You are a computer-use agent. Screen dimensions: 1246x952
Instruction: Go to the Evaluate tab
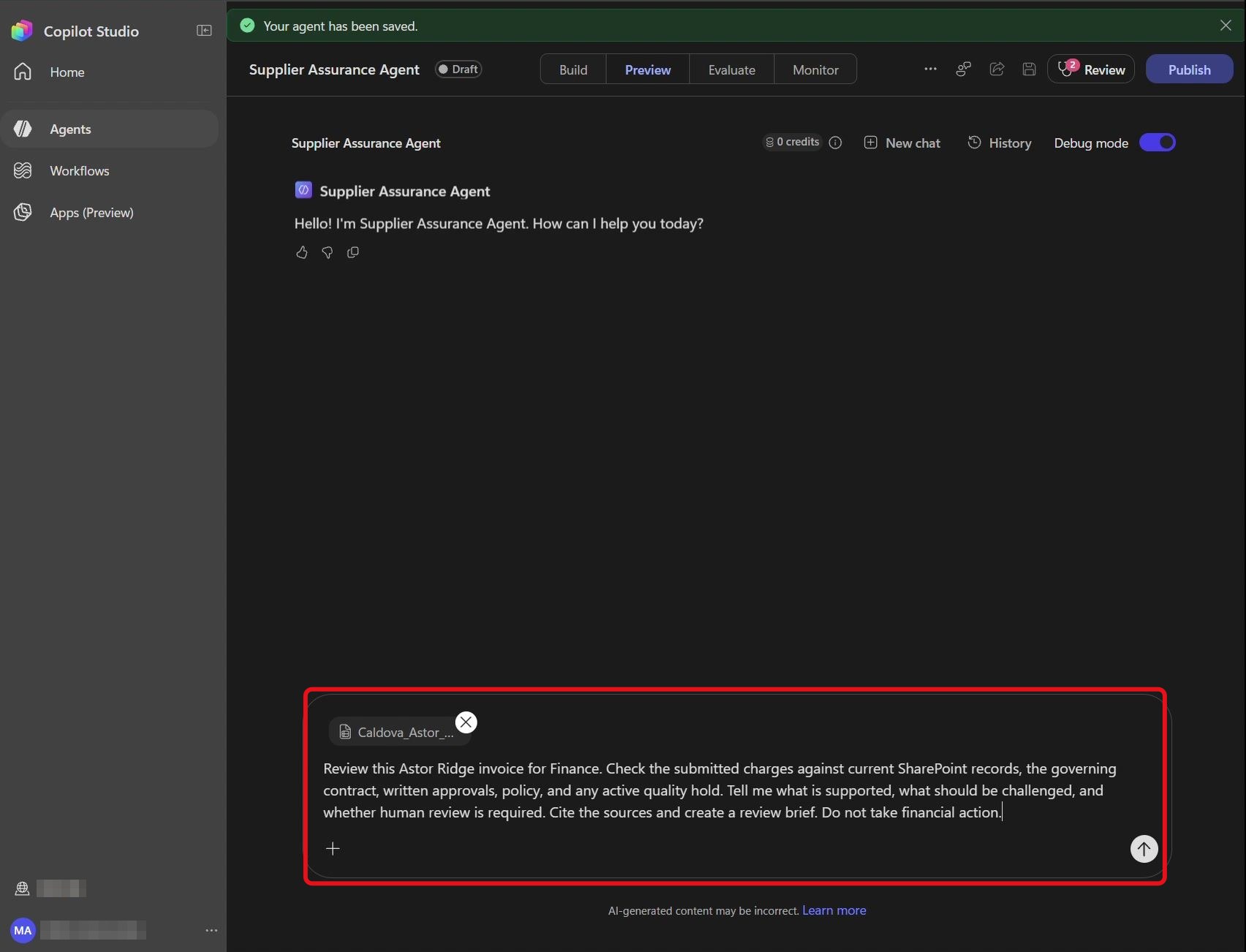pyautogui.click(x=731, y=69)
